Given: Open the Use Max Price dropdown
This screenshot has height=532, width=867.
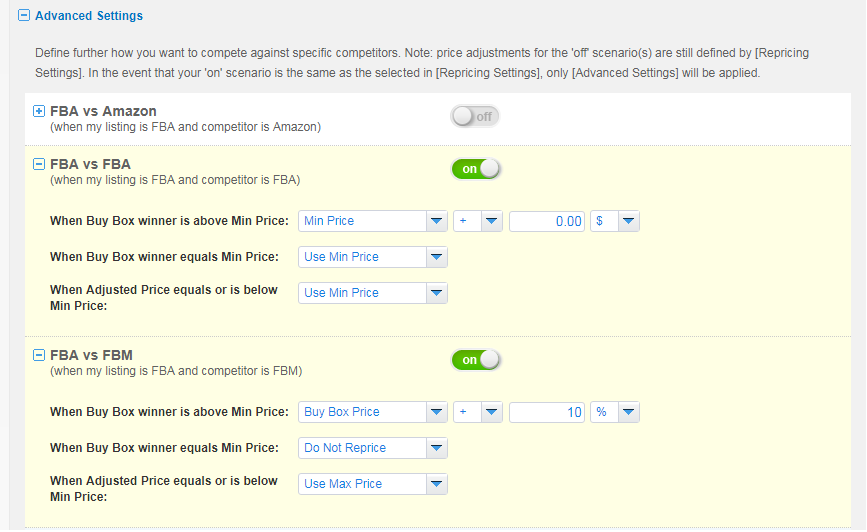Looking at the screenshot, I should click(373, 484).
